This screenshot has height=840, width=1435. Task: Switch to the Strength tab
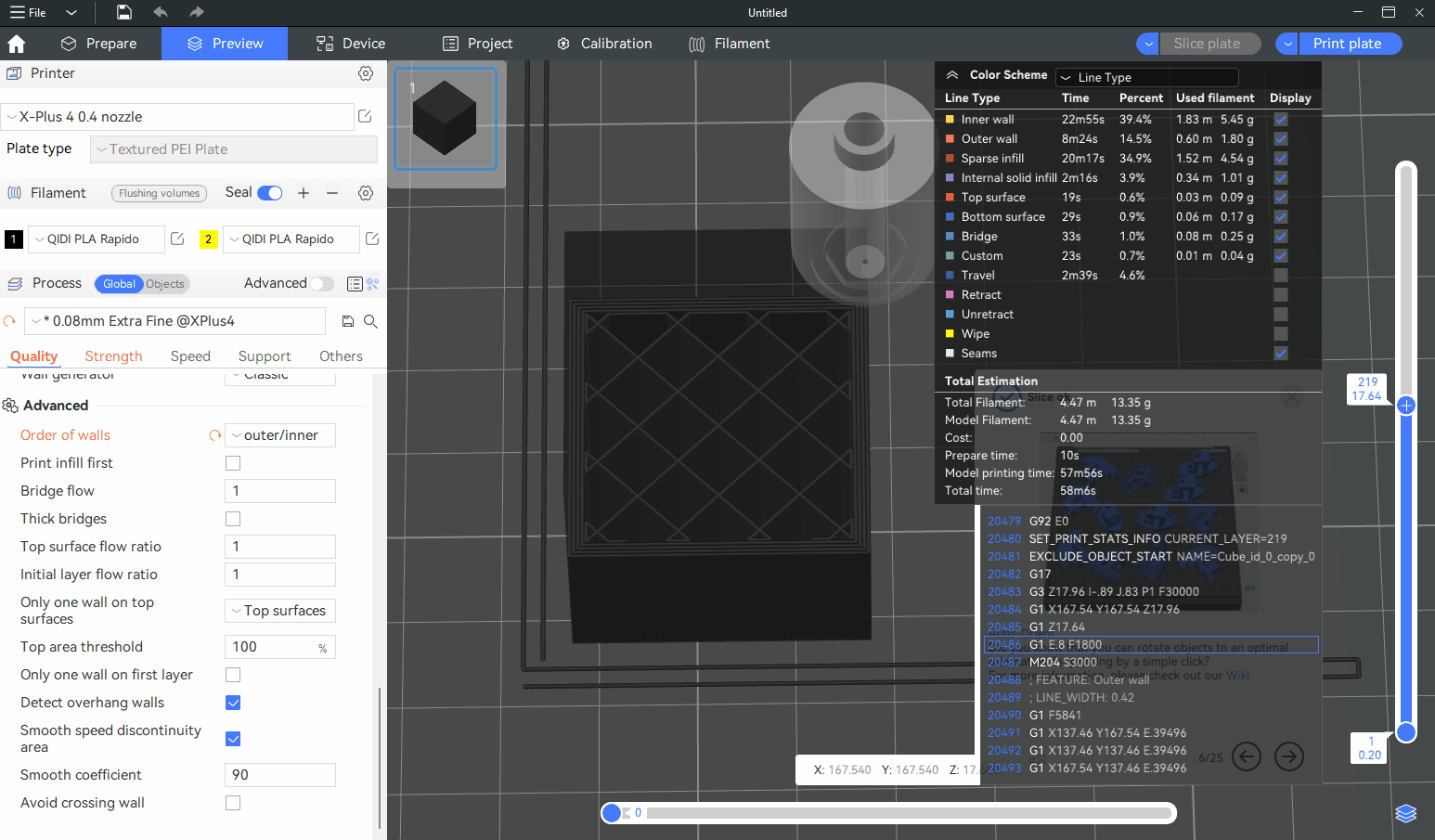tap(113, 356)
